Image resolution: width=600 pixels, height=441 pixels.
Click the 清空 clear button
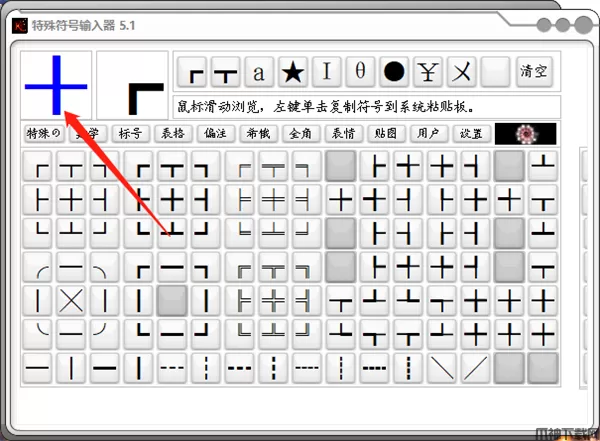[534, 72]
